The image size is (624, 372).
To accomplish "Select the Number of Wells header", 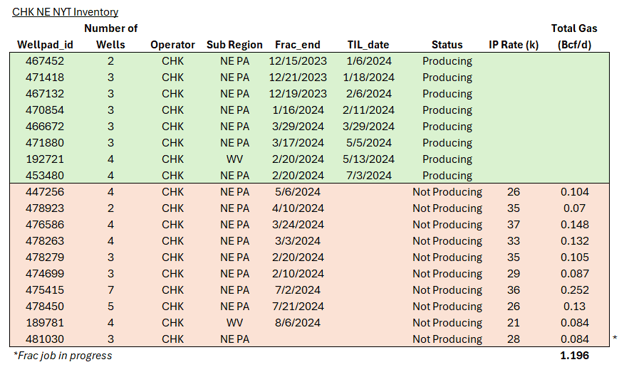I will coord(111,36).
